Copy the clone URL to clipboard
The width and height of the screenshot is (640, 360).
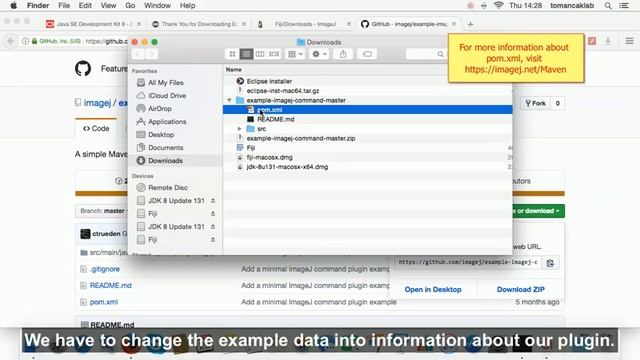click(x=550, y=263)
